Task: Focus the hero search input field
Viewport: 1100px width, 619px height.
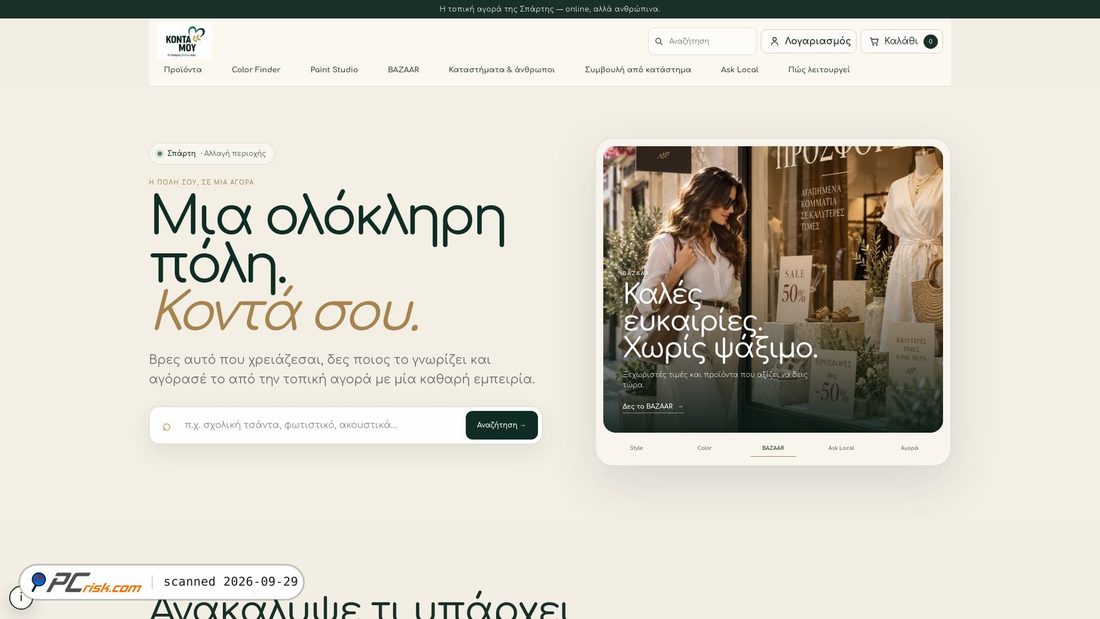Action: click(319, 425)
